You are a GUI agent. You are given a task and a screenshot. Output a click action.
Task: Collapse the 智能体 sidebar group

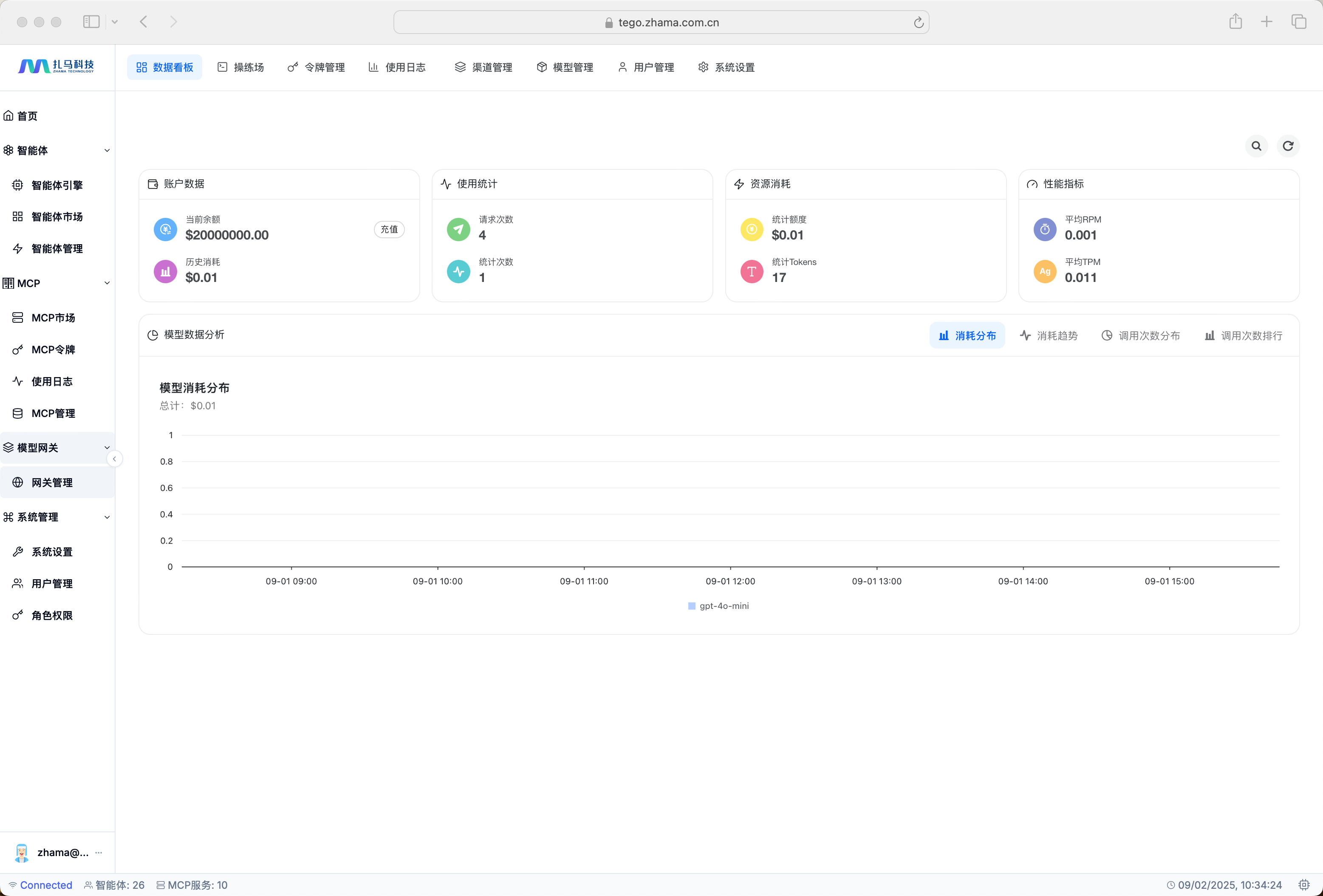[107, 150]
